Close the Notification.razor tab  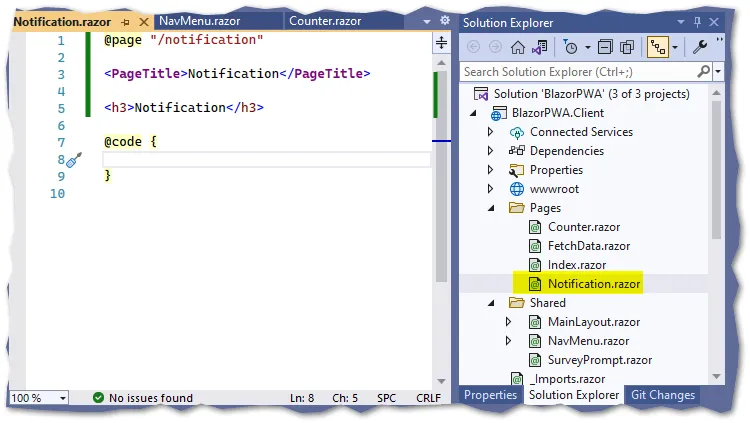coord(143,22)
